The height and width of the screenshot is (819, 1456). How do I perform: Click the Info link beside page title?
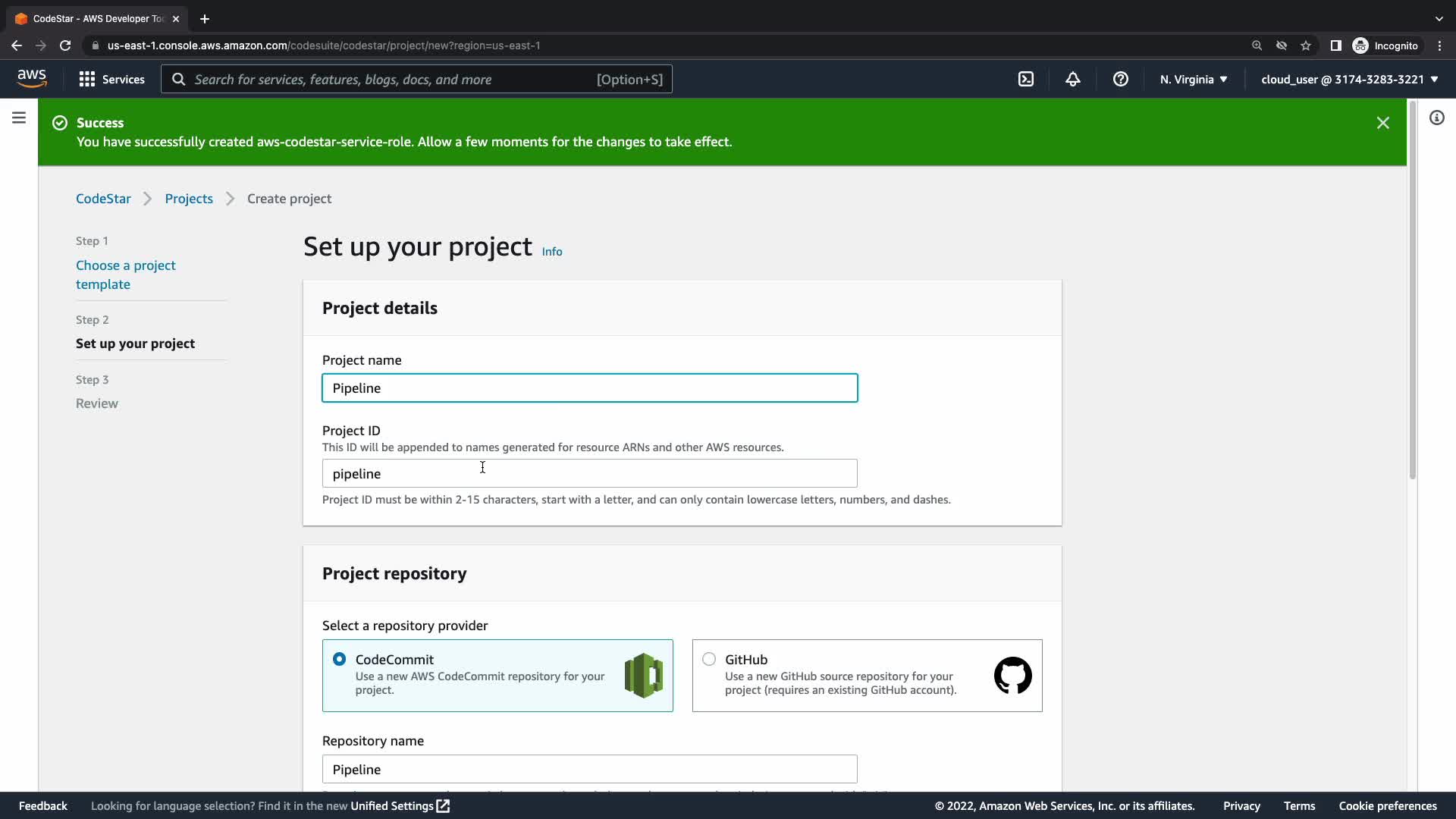tap(552, 252)
